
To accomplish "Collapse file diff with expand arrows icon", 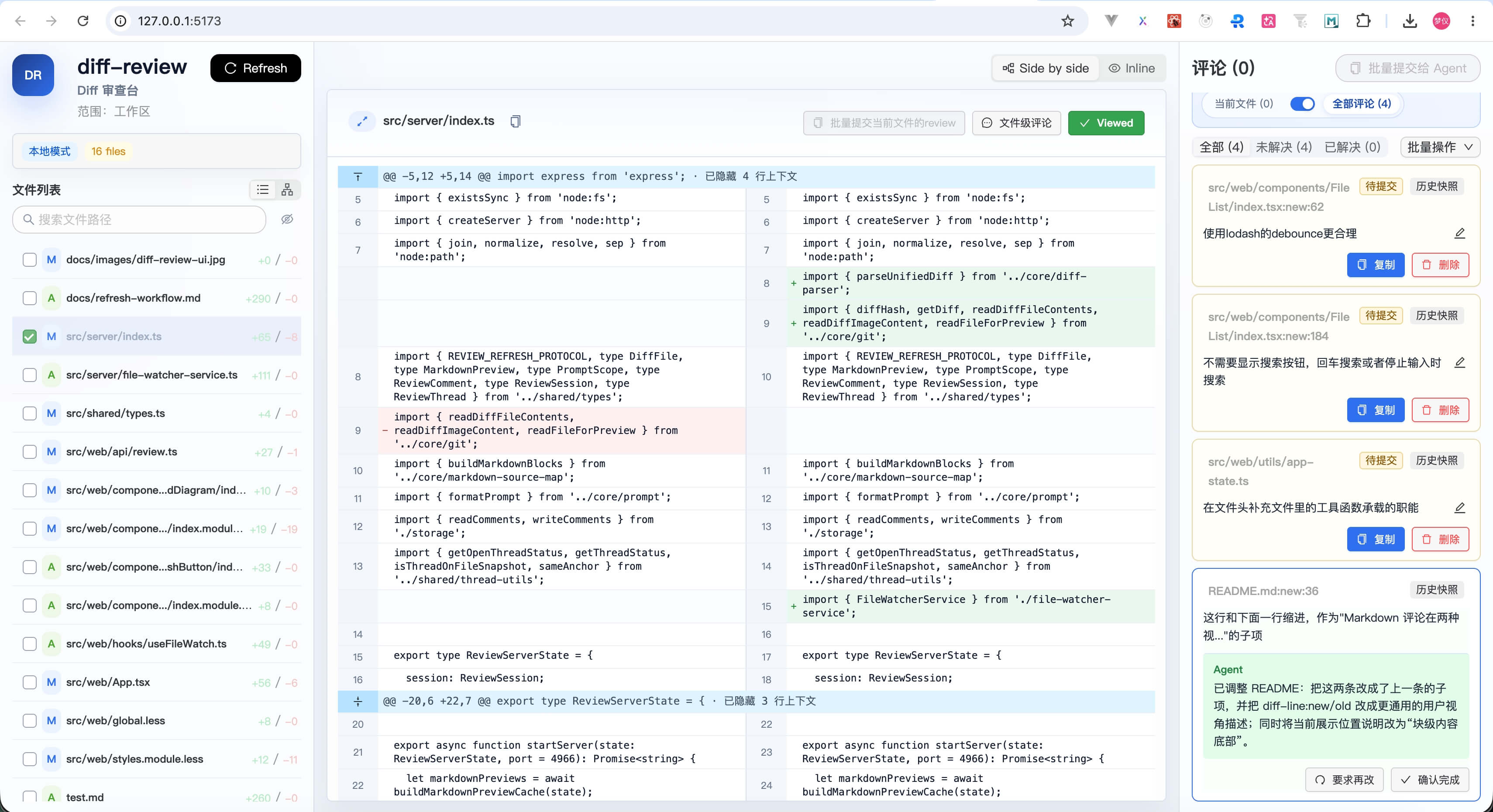I will click(362, 121).
